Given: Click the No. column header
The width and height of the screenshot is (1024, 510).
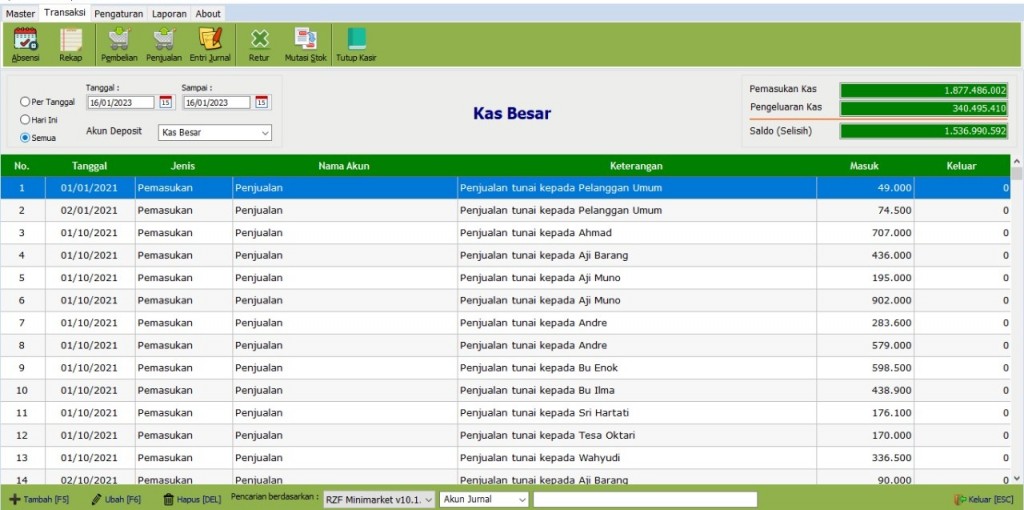Looking at the screenshot, I should (22, 166).
